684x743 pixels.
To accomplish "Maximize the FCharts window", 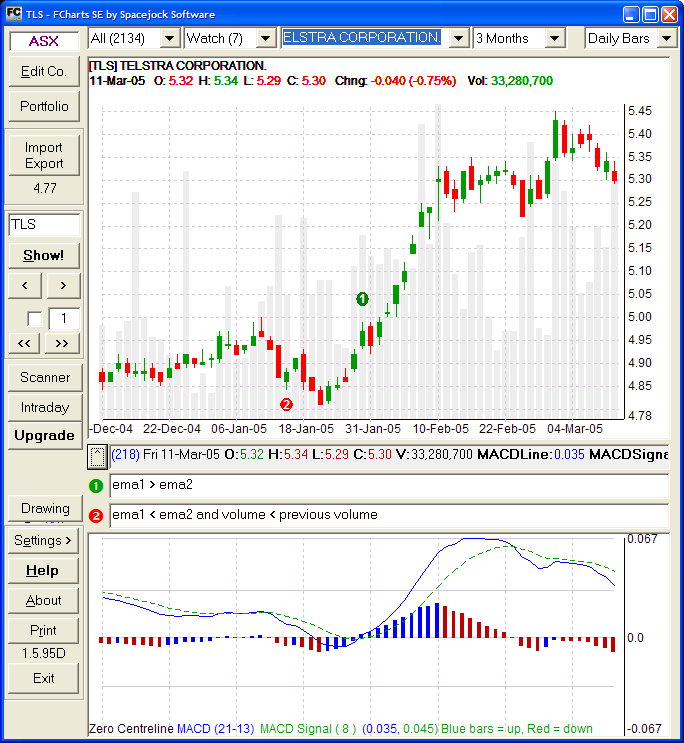I will (650, 14).
